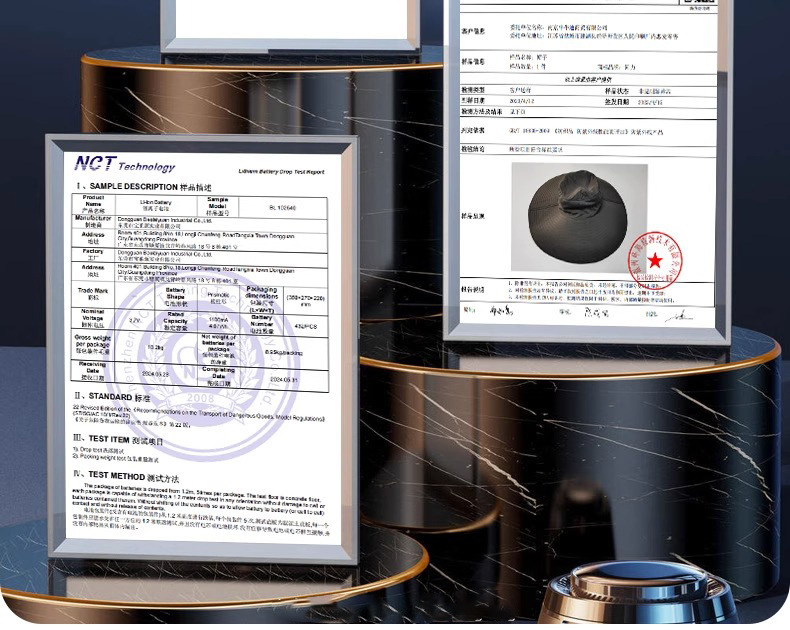Click the SAMPLE DESCRIPTION section heading
The image size is (790, 630).
tap(141, 187)
